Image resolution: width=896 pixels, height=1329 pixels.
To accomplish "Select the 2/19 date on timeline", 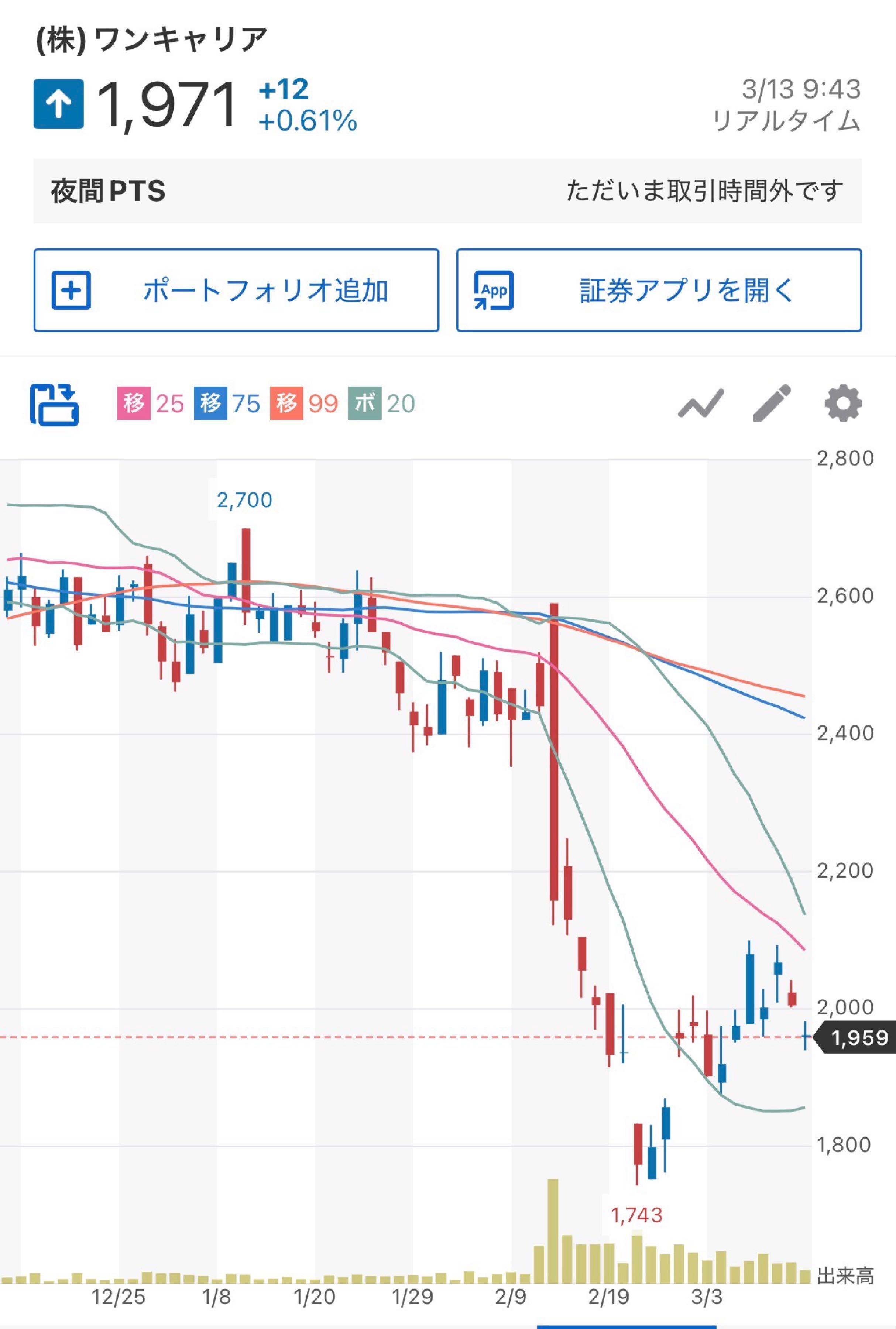I will (x=608, y=1297).
